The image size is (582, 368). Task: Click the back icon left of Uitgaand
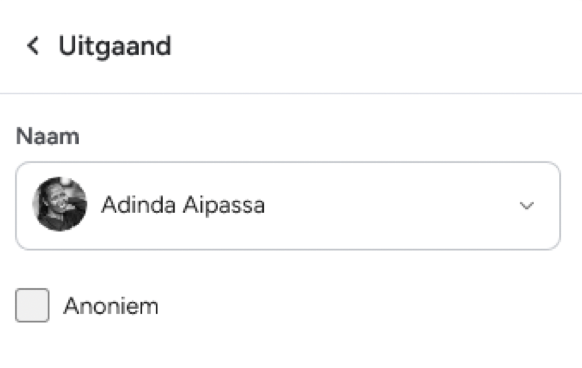pos(33,46)
